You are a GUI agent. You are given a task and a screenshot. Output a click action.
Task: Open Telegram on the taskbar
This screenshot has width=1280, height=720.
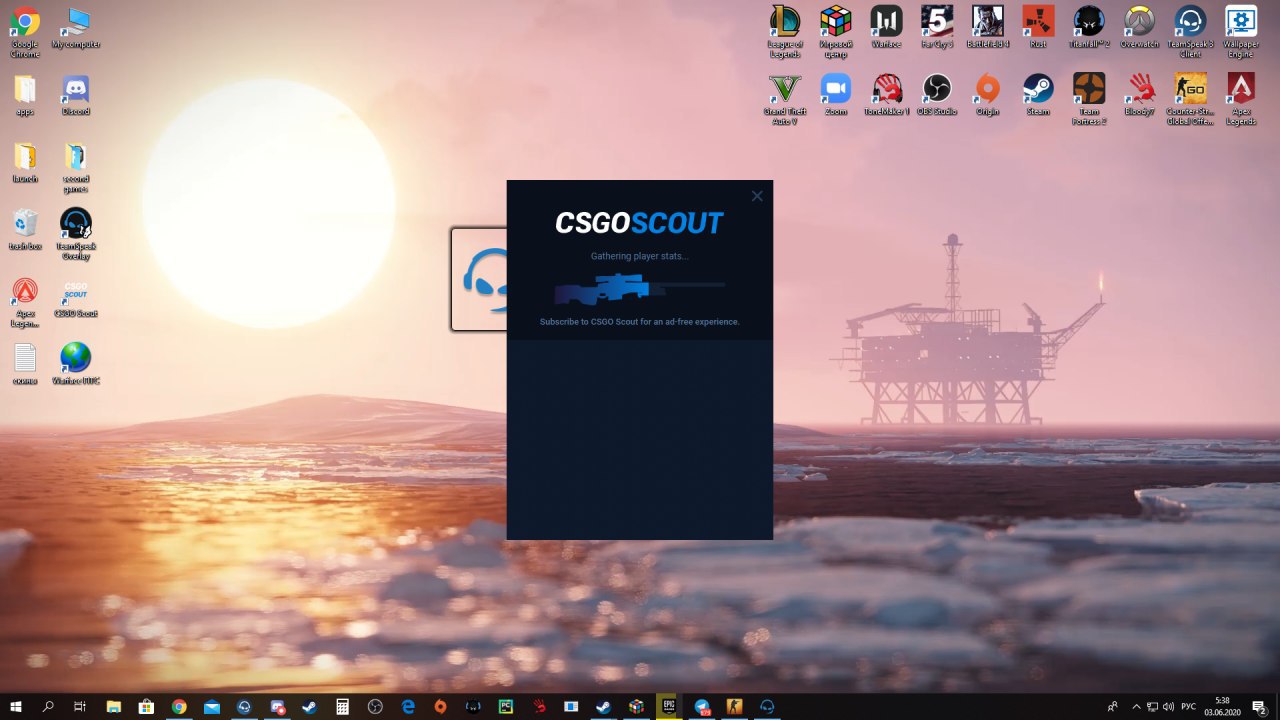coord(702,706)
